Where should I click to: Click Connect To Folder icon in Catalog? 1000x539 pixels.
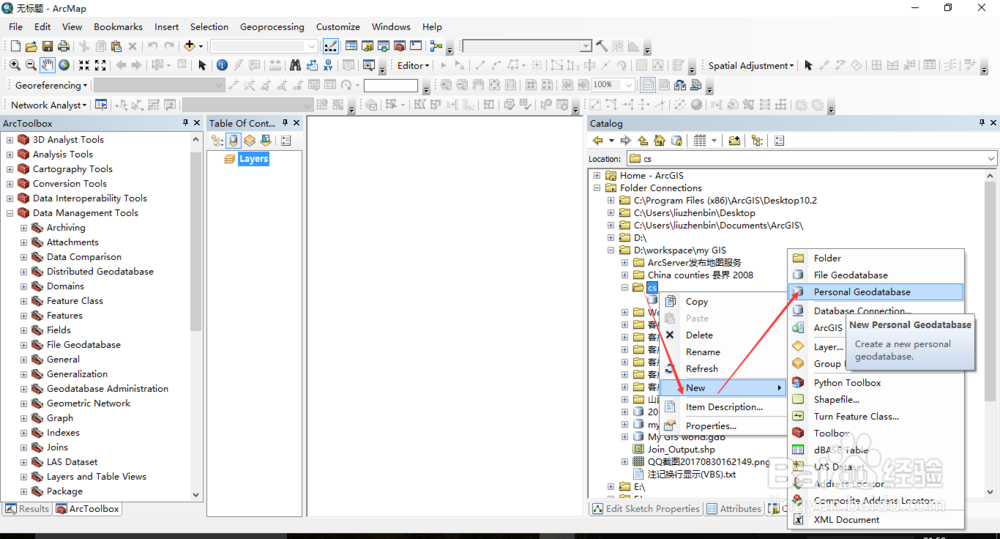(x=734, y=140)
